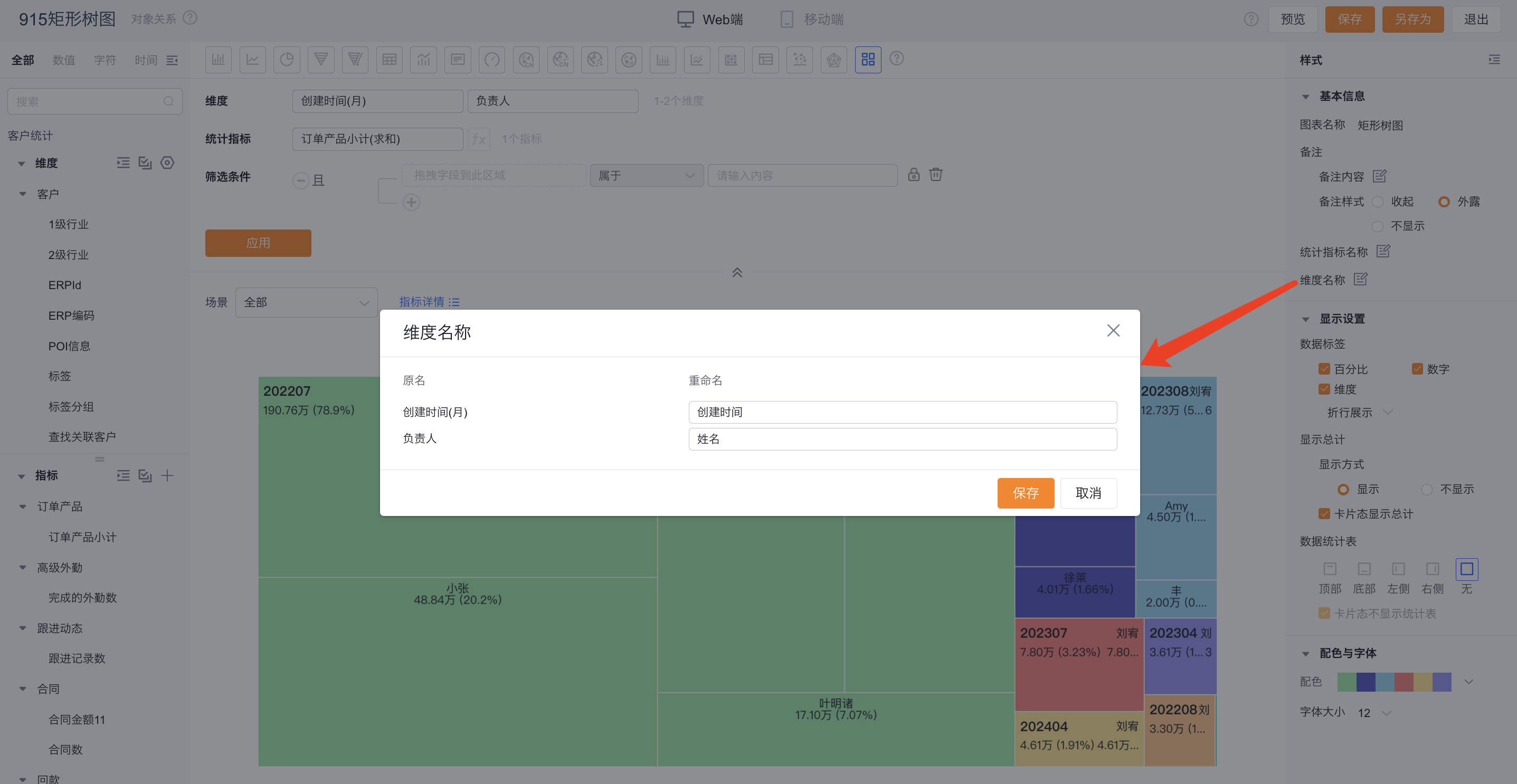The width and height of the screenshot is (1517, 784).
Task: Click the 取消 button
Action: pos(1088,493)
